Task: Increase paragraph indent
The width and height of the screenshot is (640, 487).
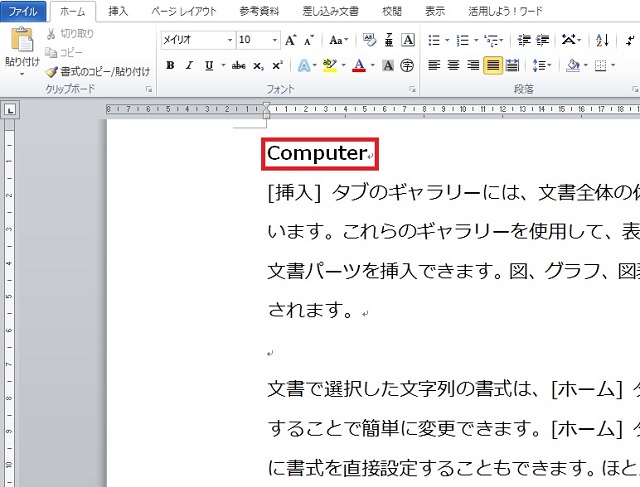Action: (x=543, y=40)
